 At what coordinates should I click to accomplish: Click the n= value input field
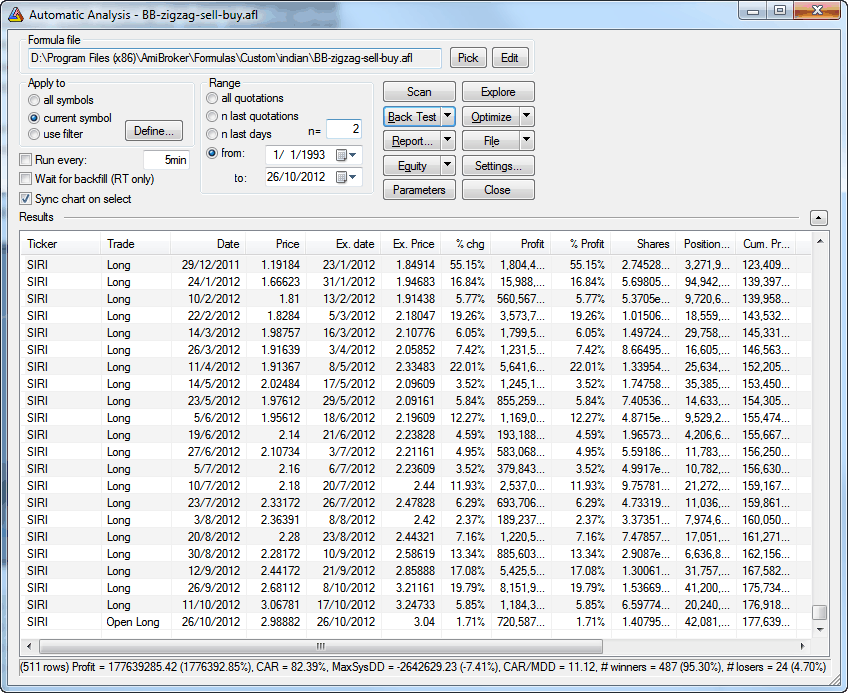(344, 129)
